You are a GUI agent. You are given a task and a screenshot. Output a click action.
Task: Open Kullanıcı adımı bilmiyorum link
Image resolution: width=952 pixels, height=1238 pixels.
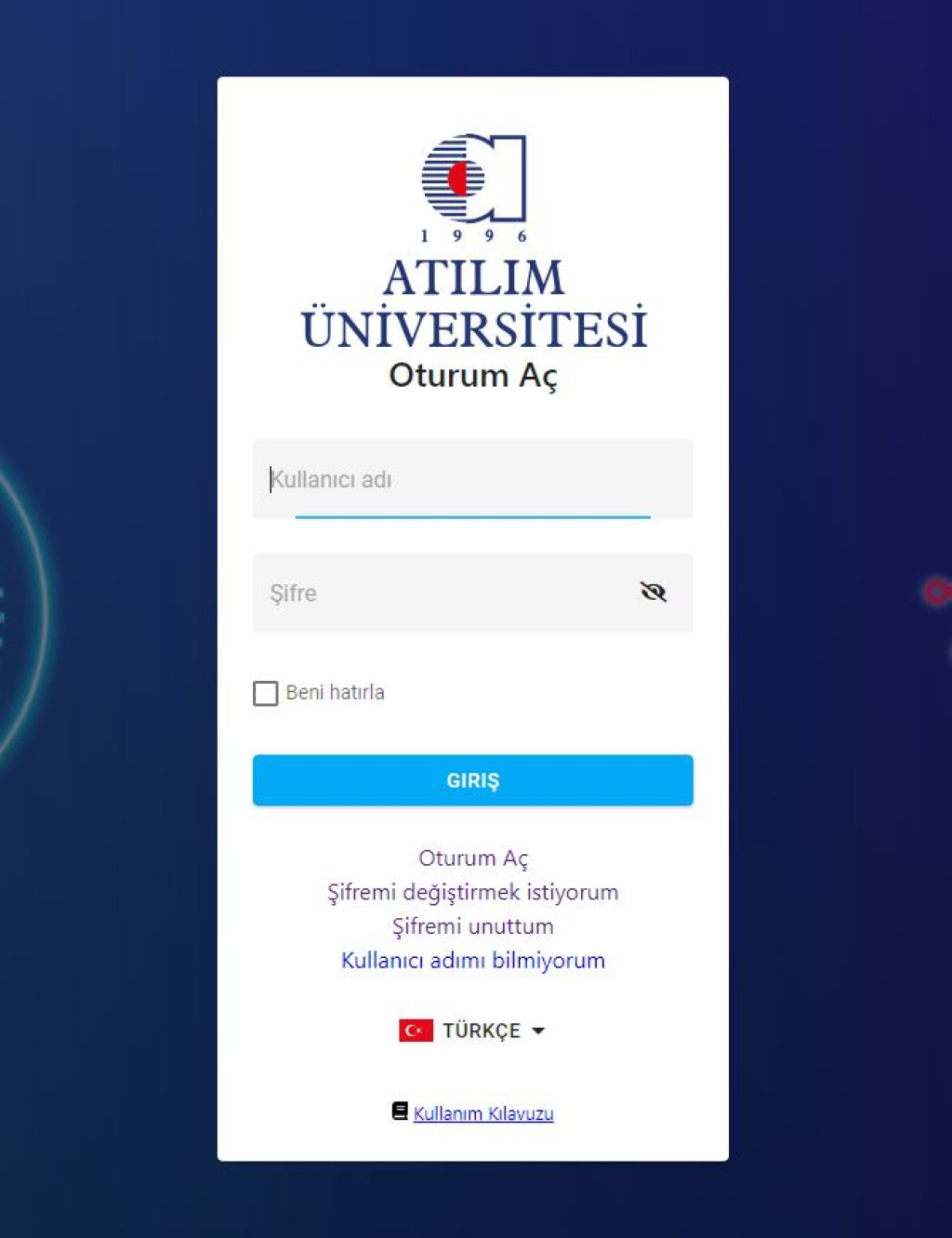(472, 960)
